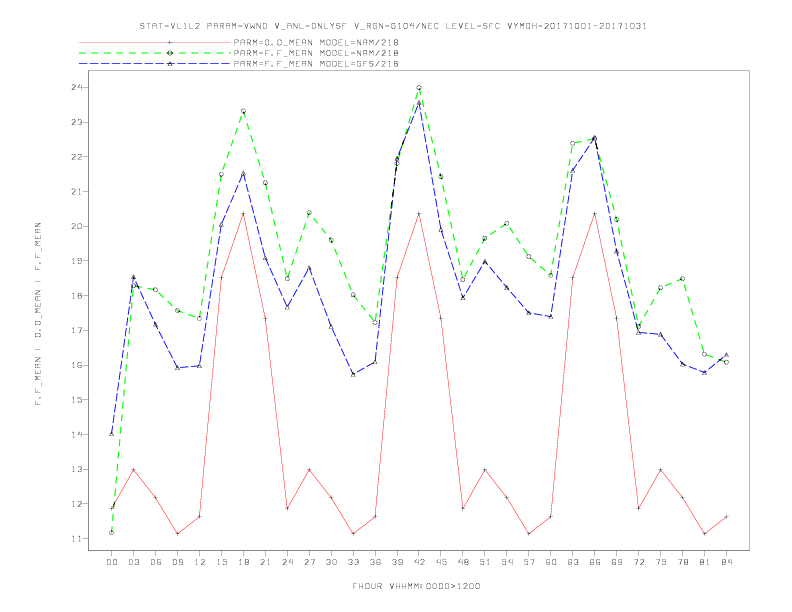Click y-axis tick label 20

tap(77, 226)
